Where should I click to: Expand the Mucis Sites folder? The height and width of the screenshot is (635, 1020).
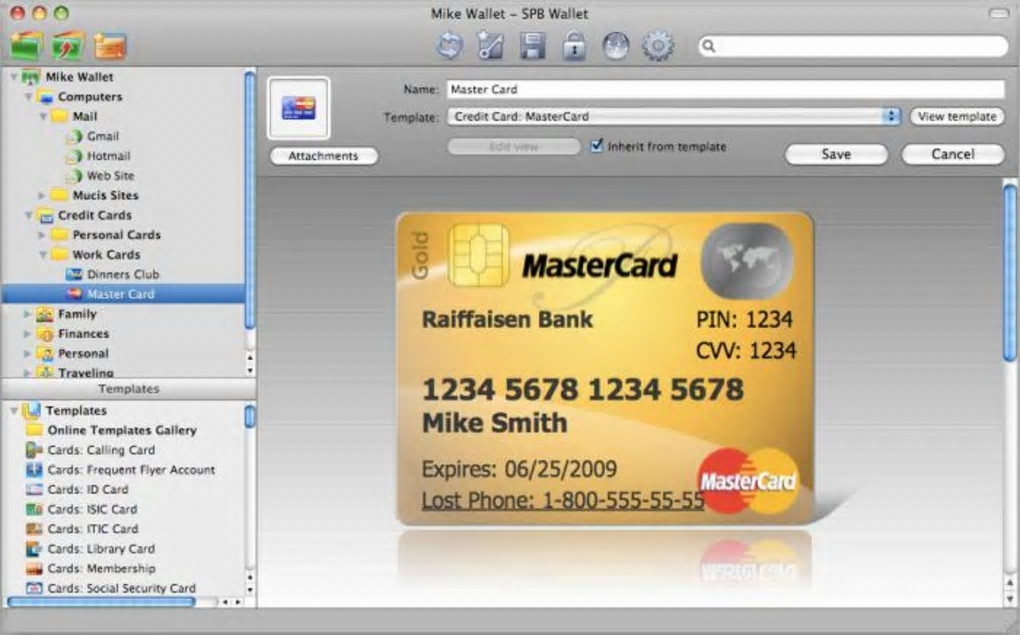(x=42, y=195)
